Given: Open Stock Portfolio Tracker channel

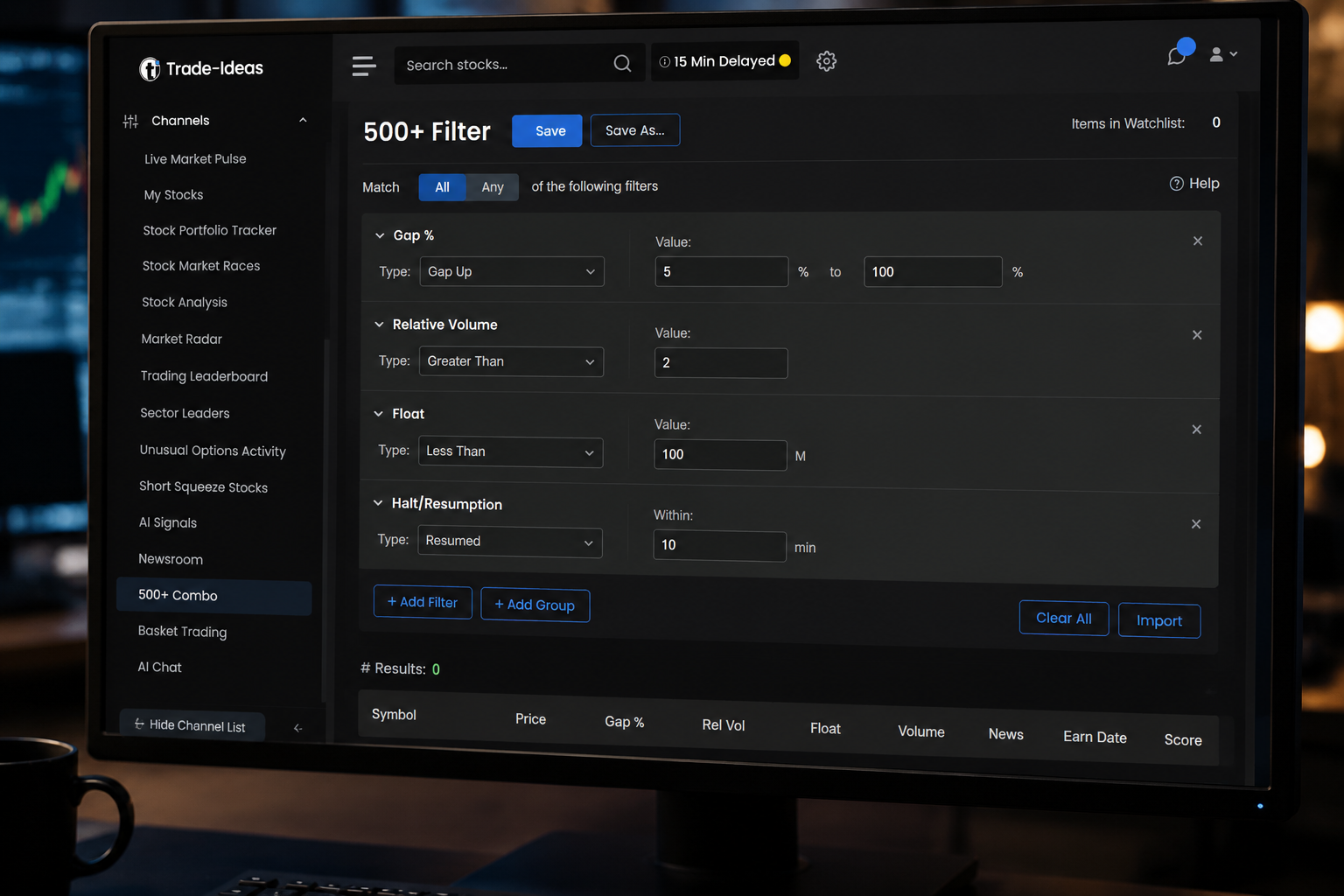Looking at the screenshot, I should 209,230.
